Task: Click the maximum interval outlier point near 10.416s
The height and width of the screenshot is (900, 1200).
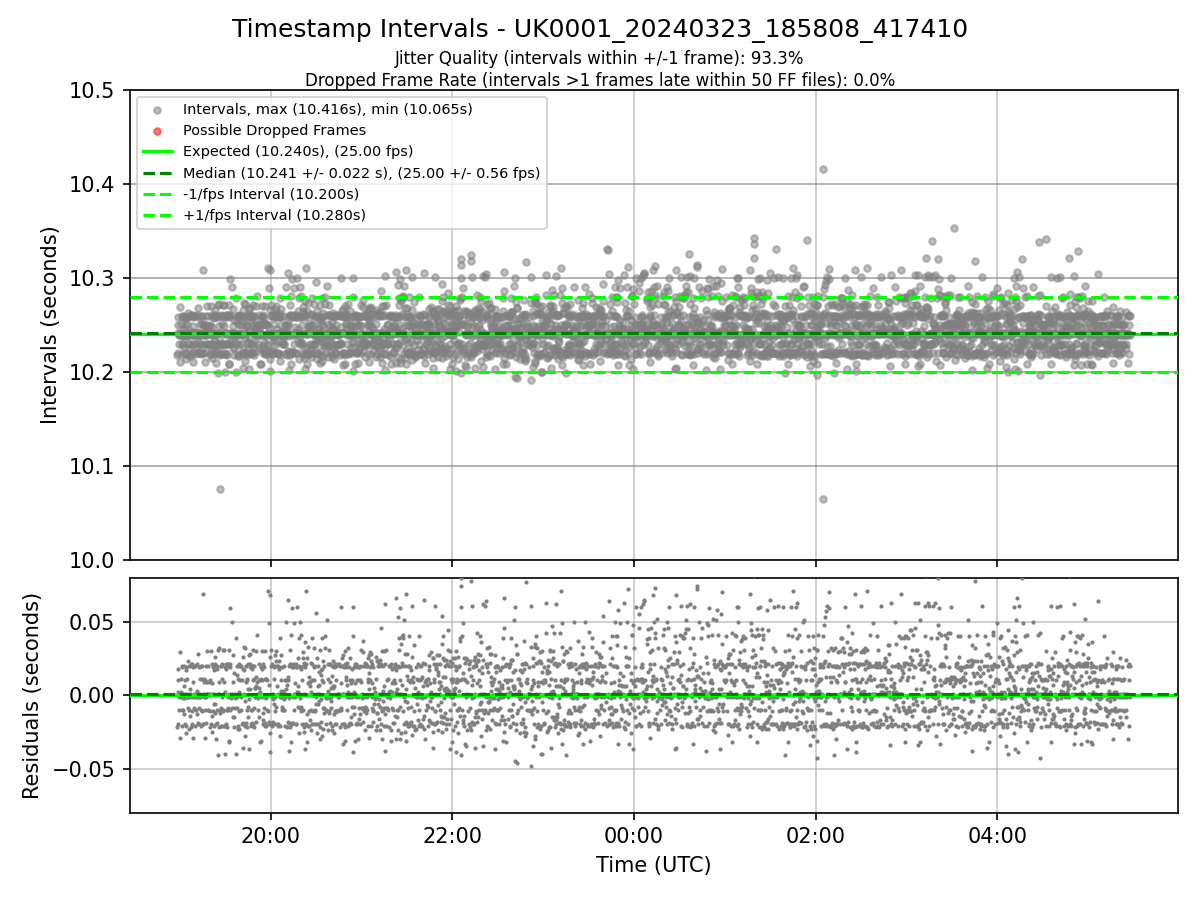Action: tap(823, 169)
